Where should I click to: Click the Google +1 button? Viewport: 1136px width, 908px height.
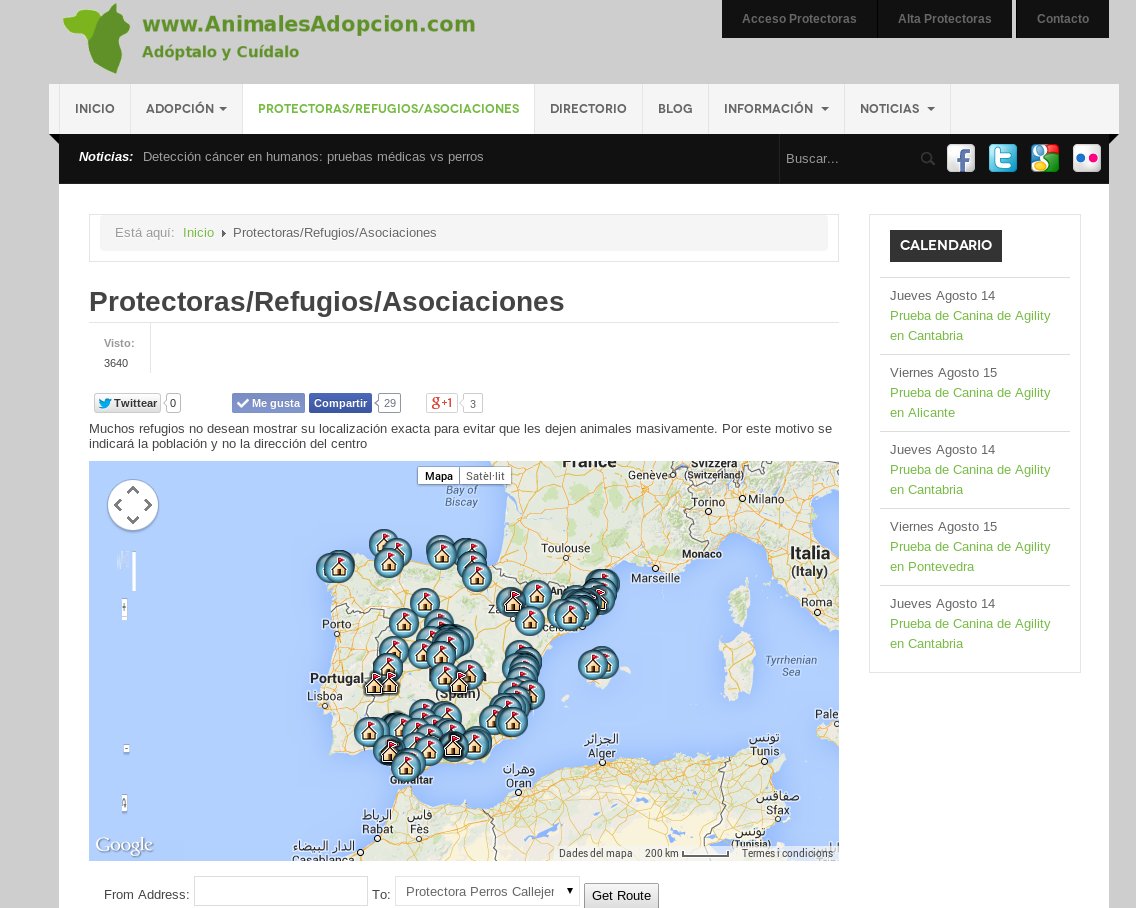[x=442, y=403]
